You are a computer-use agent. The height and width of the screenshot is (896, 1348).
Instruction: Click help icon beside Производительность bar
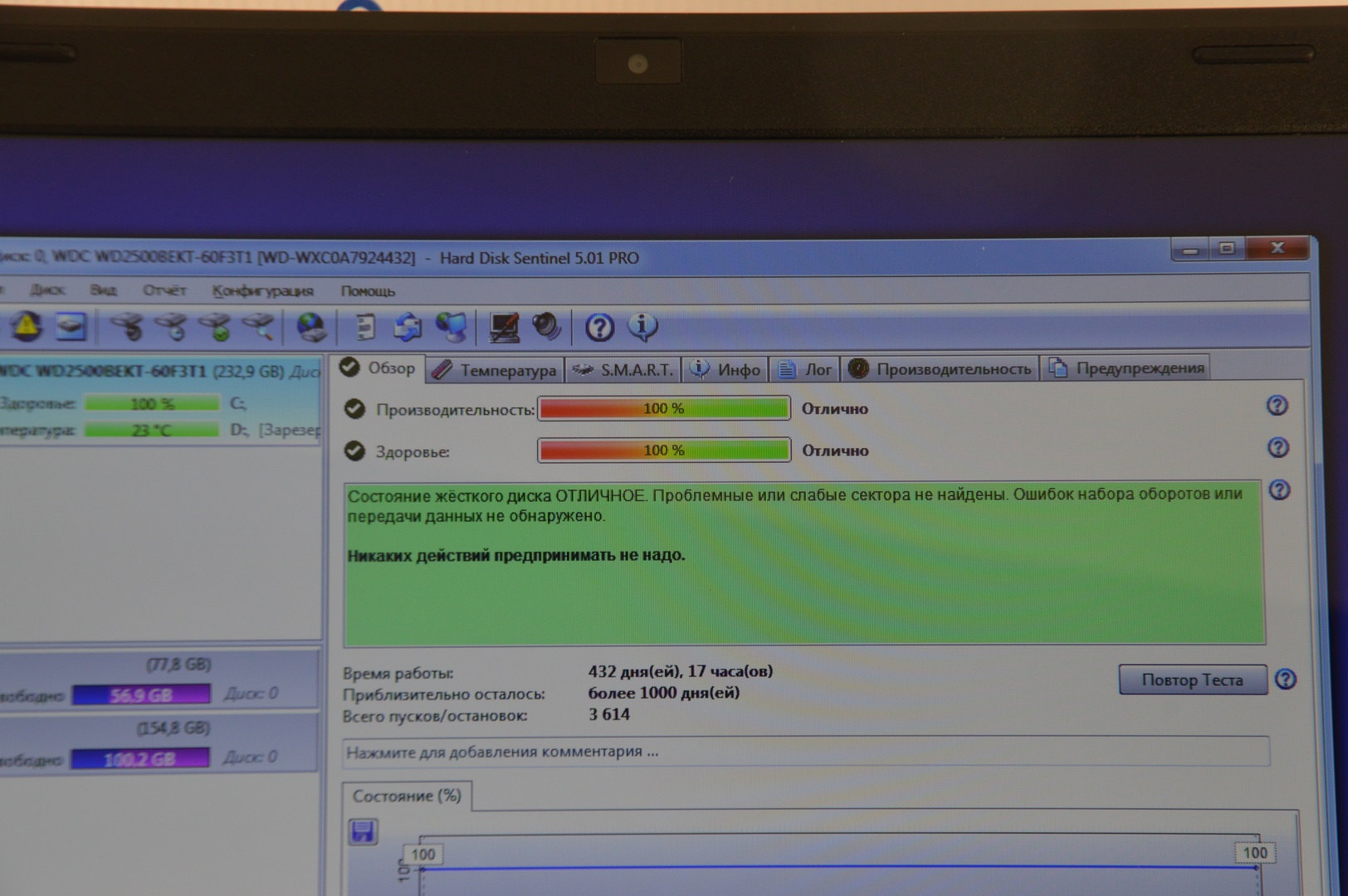[x=1277, y=405]
